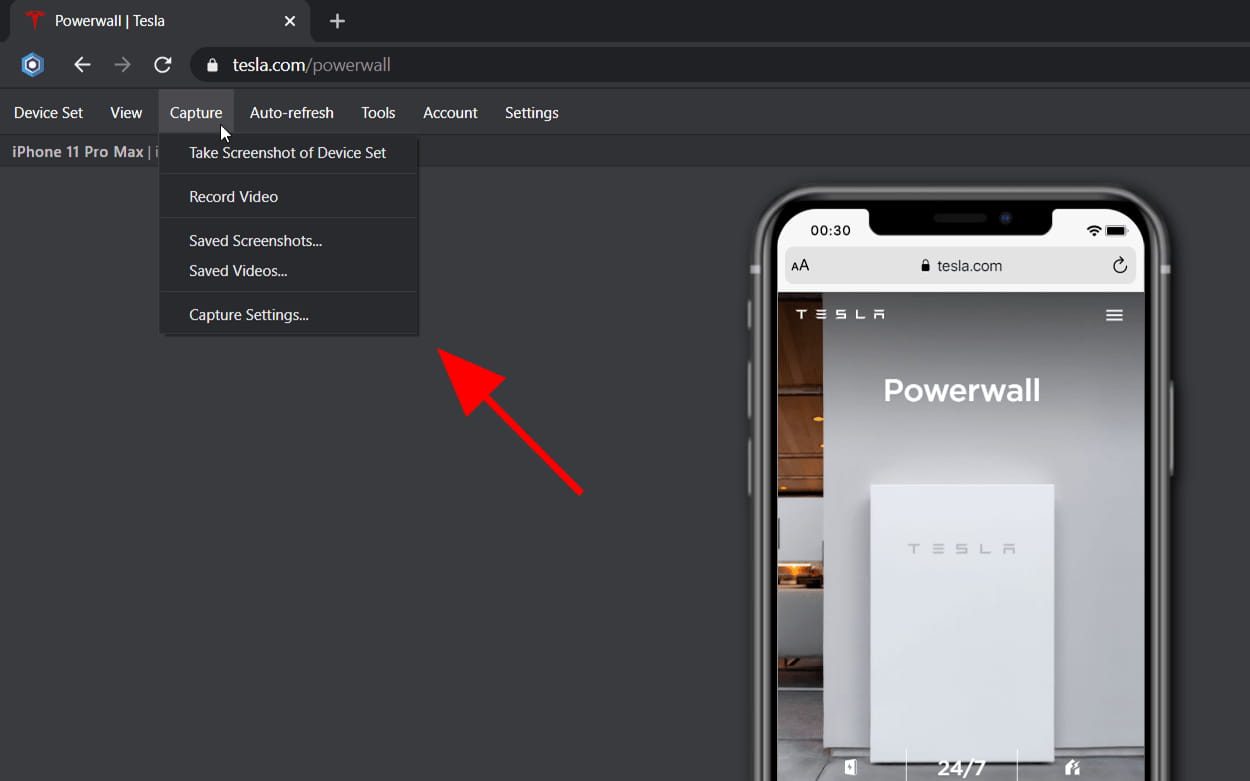Viewport: 1250px width, 781px height.
Task: Choose Record Video in Capture menu
Action: (x=288, y=197)
